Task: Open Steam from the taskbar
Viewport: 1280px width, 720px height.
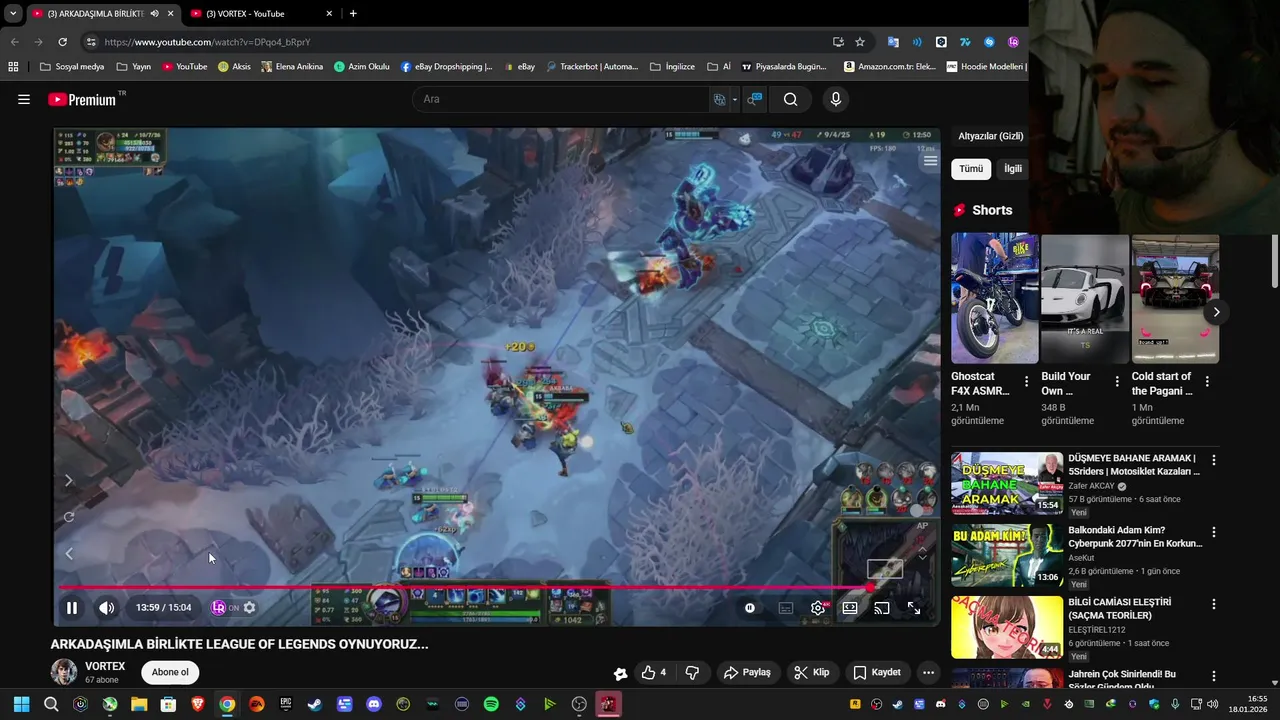Action: click(315, 704)
